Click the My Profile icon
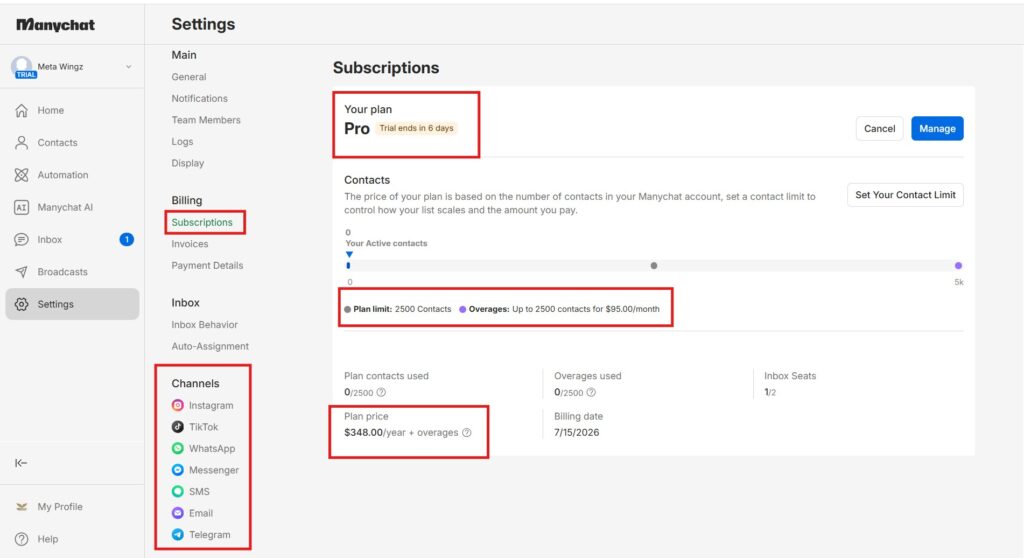 coord(22,507)
